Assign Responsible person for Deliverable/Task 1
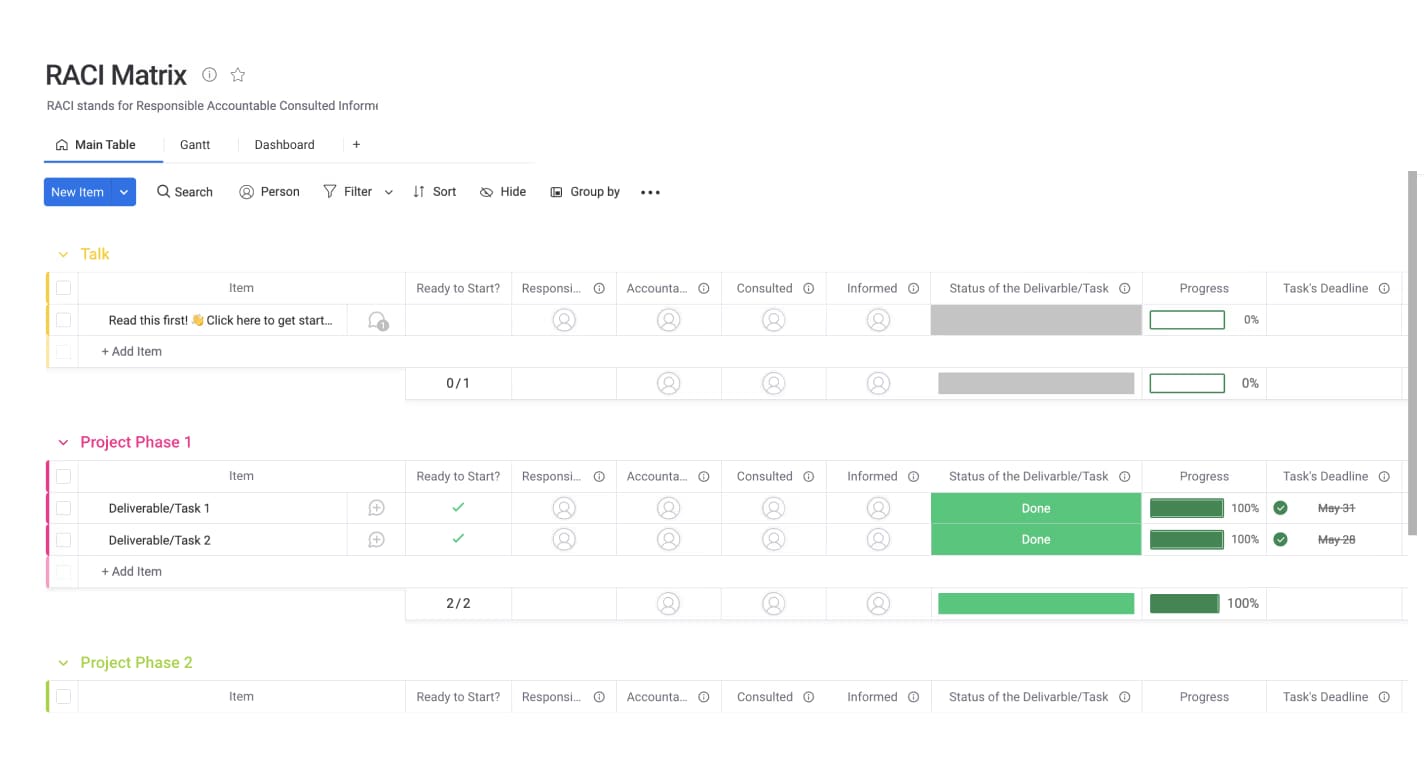 coord(564,508)
